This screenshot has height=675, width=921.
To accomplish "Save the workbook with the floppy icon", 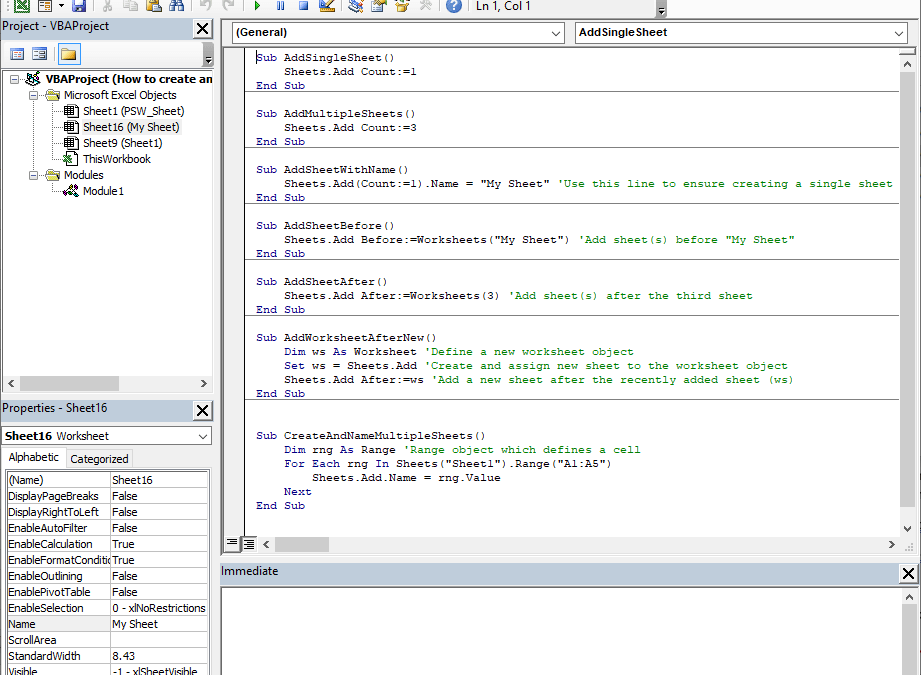I will coord(79,5).
